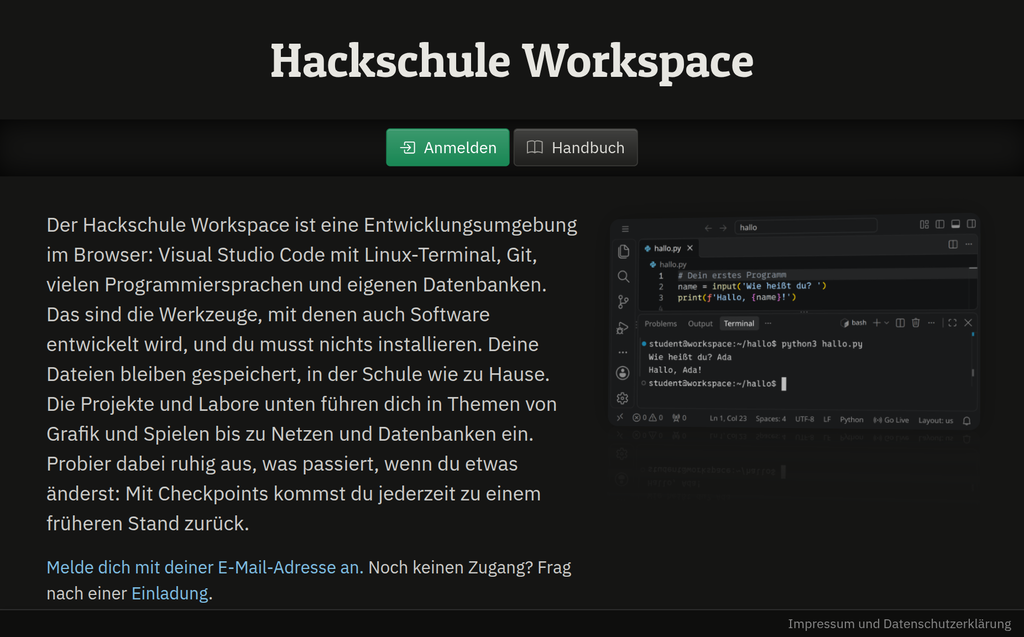This screenshot has width=1024, height=637.
Task: Click 'Layout: us' in the status bar
Action: click(x=935, y=420)
